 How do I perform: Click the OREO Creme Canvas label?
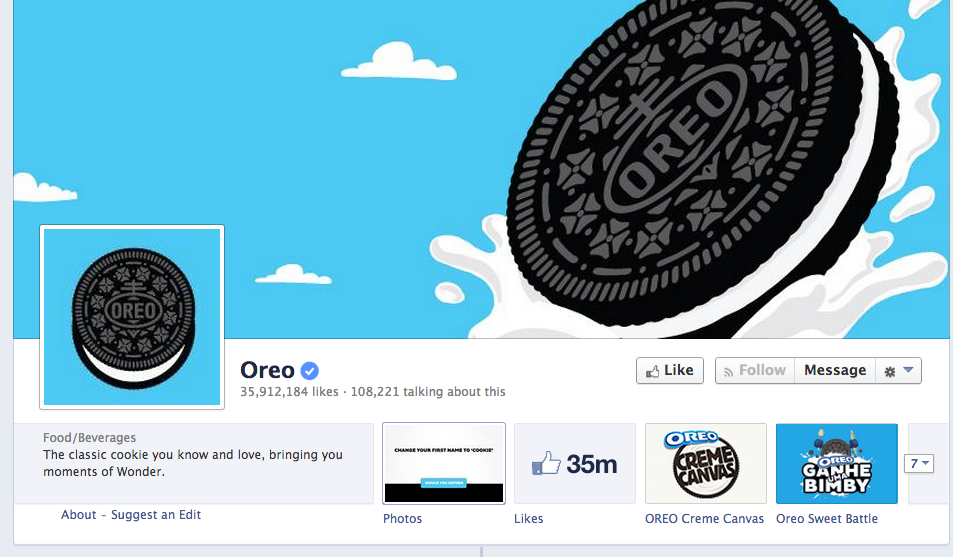(704, 519)
